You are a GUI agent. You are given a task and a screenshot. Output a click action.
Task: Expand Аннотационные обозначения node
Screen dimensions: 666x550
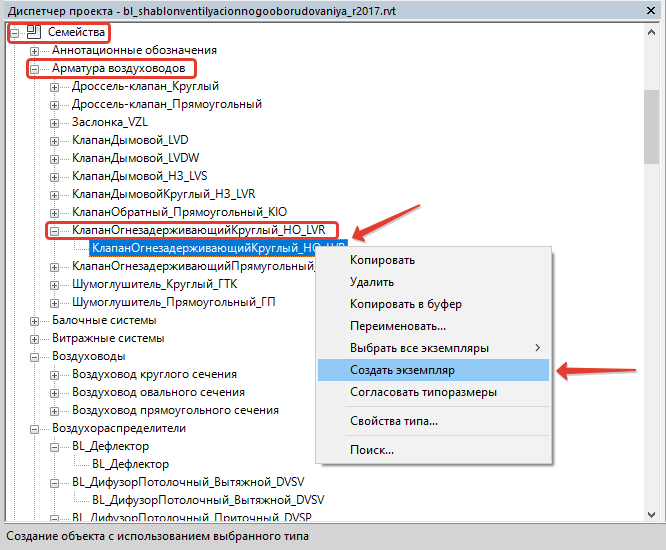tap(35, 50)
